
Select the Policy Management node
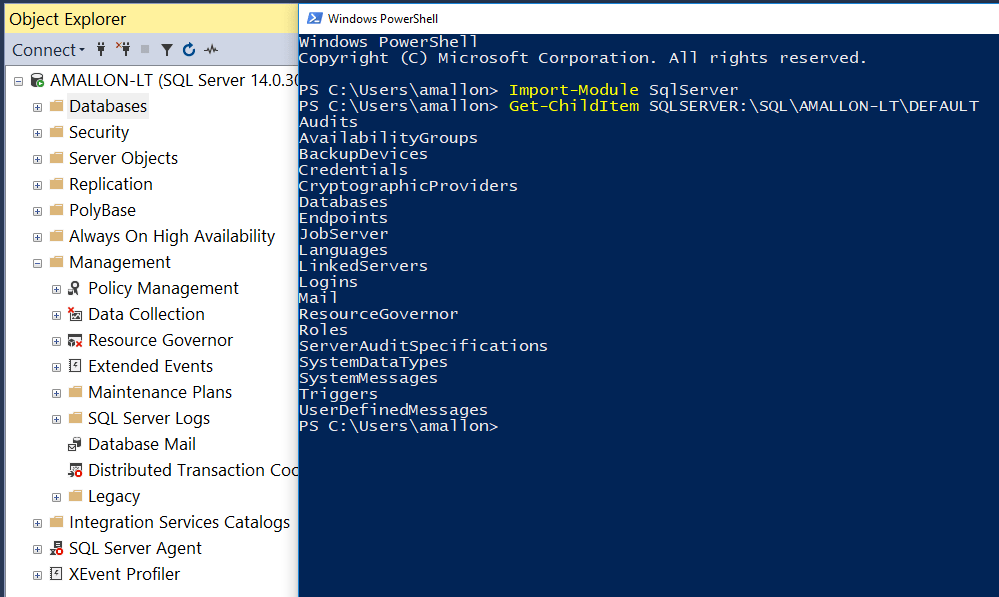(x=163, y=288)
